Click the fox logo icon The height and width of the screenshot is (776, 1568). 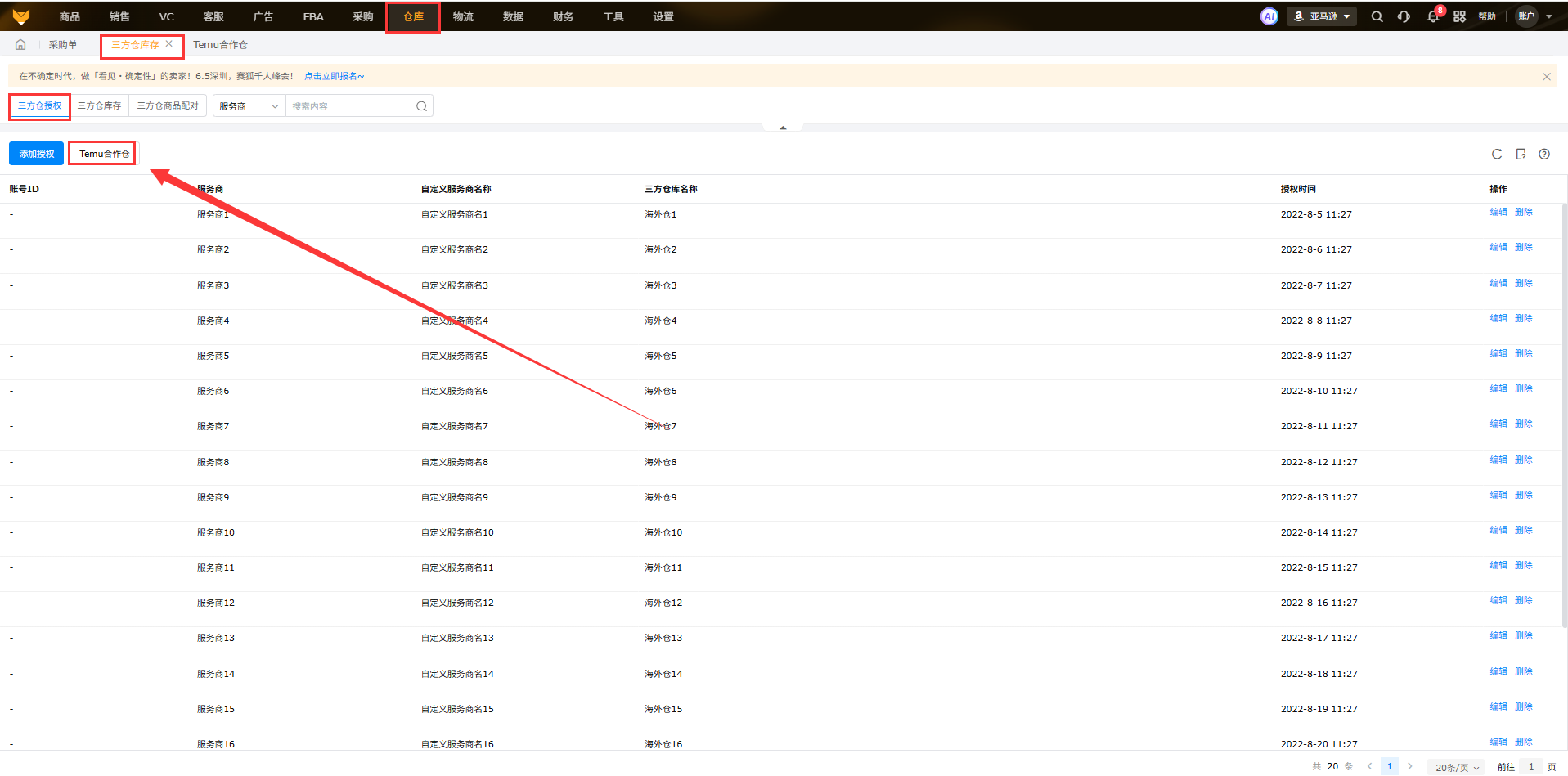21,16
